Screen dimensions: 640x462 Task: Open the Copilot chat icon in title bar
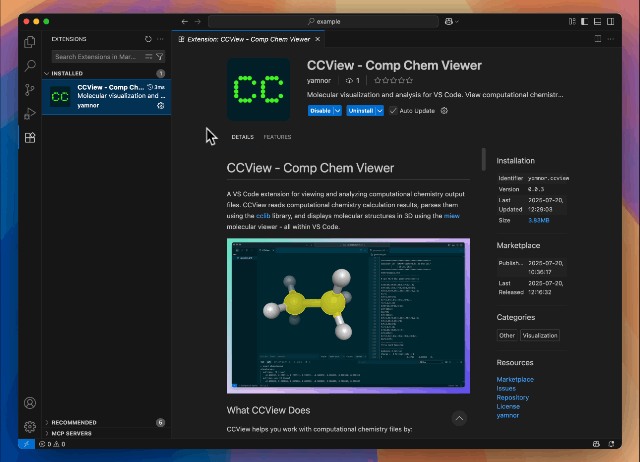pos(448,22)
